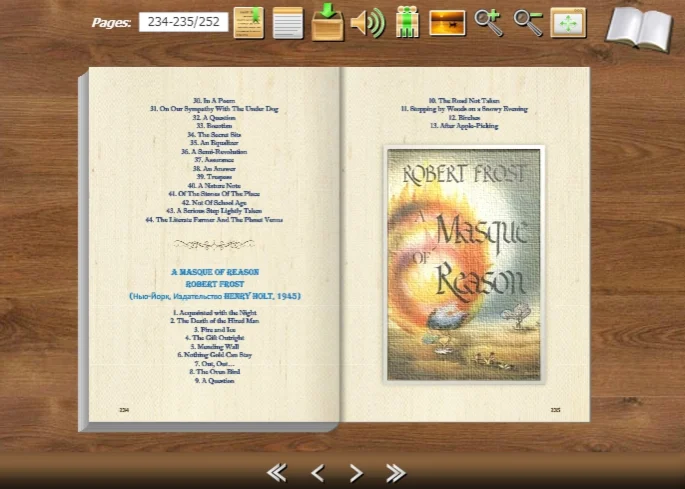
Task: Open the sunset picture gallery icon
Action: coord(447,23)
